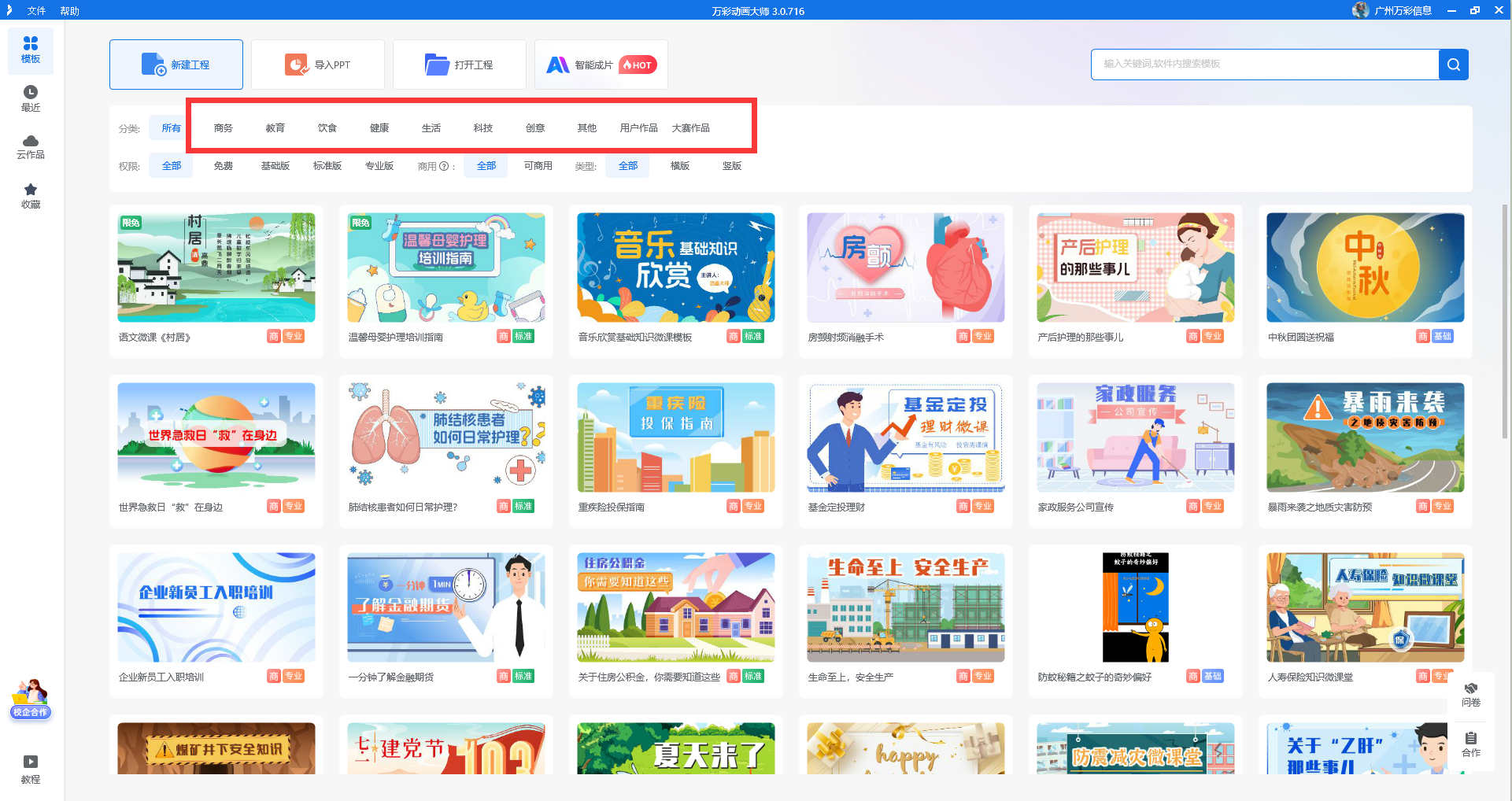This screenshot has height=801, width=1512.
Task: Open the 收藏 favorites star icon
Action: coord(31,196)
